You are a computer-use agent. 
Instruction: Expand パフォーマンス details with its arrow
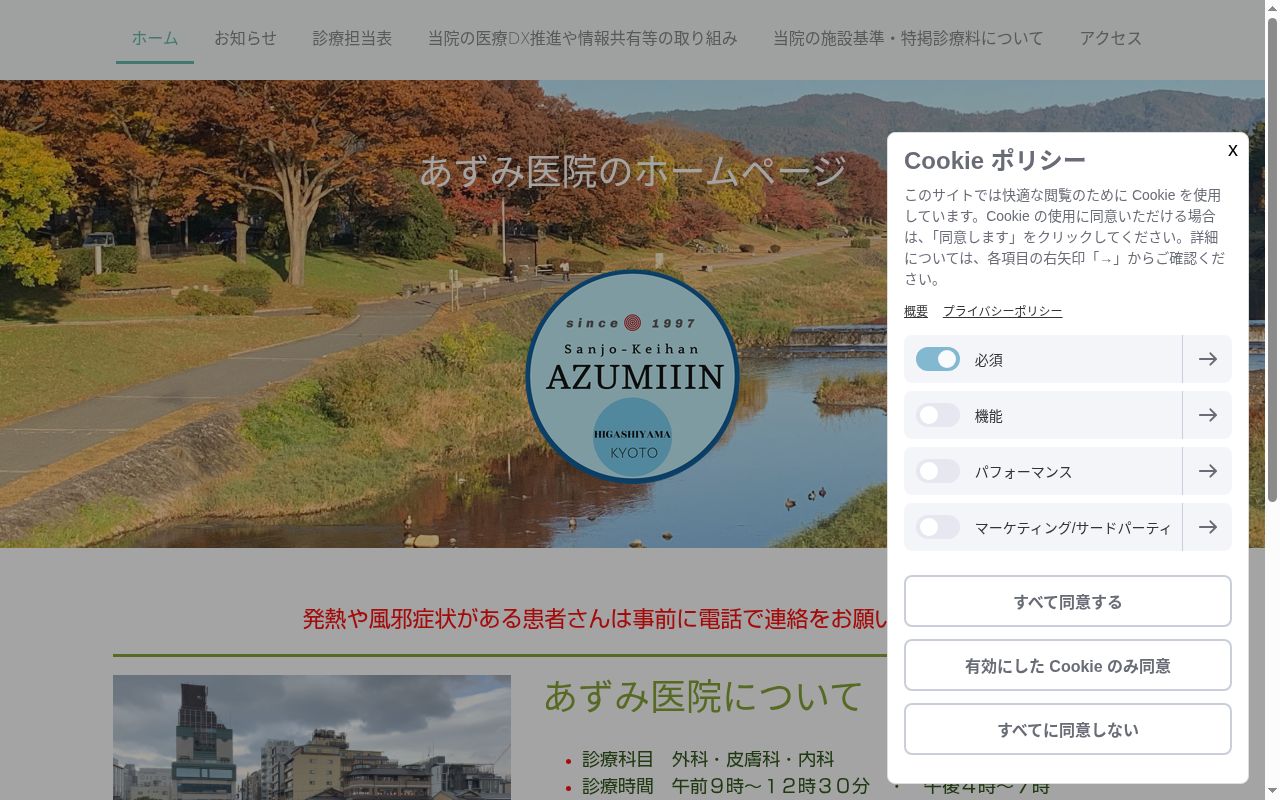coord(1207,471)
